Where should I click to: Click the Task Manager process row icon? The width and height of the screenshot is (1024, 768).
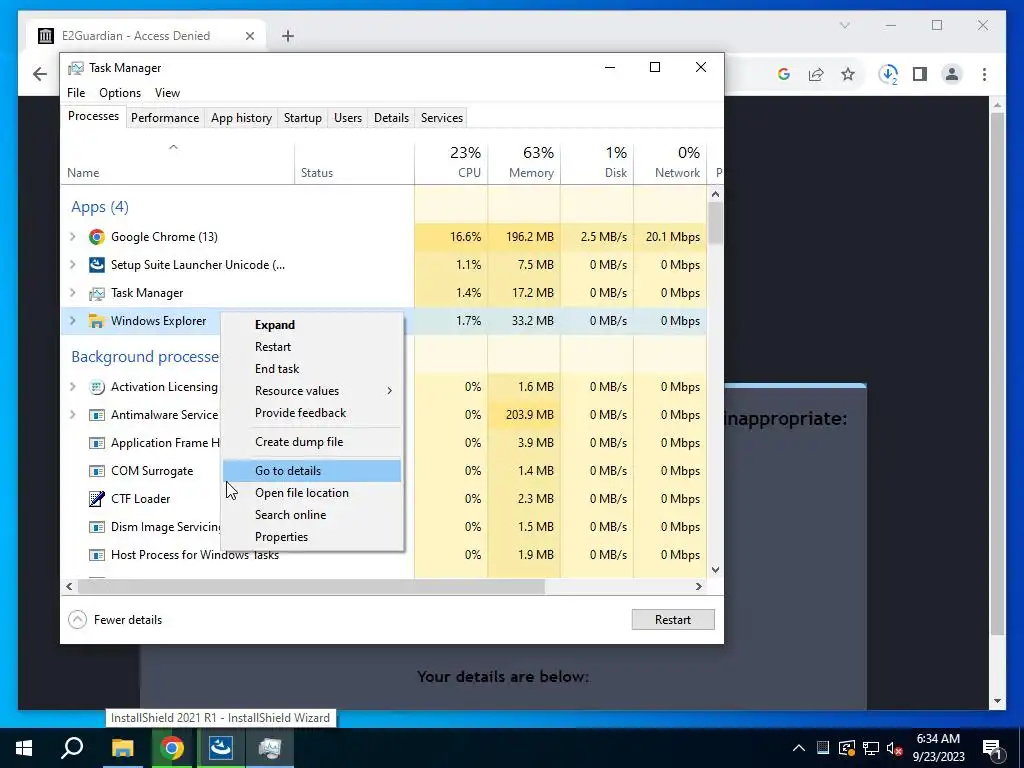[97, 293]
